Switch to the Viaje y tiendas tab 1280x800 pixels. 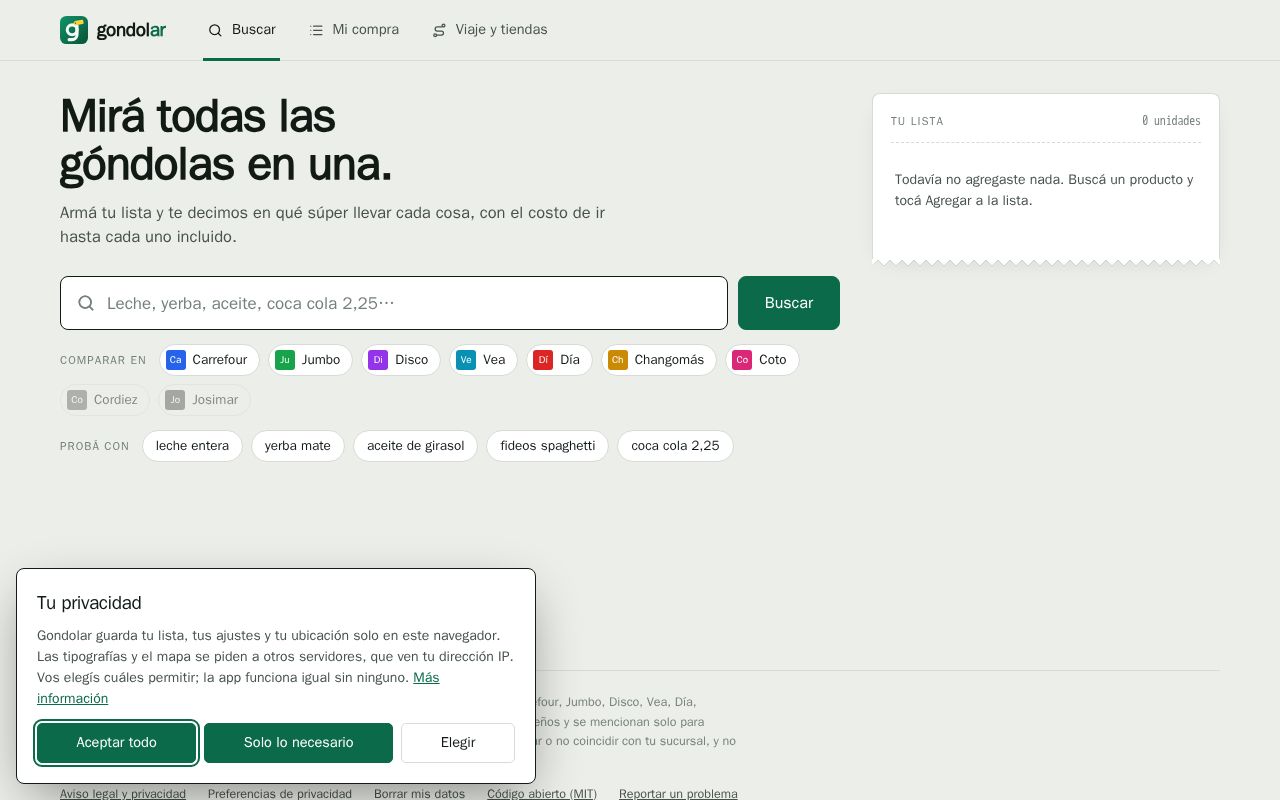point(490,30)
